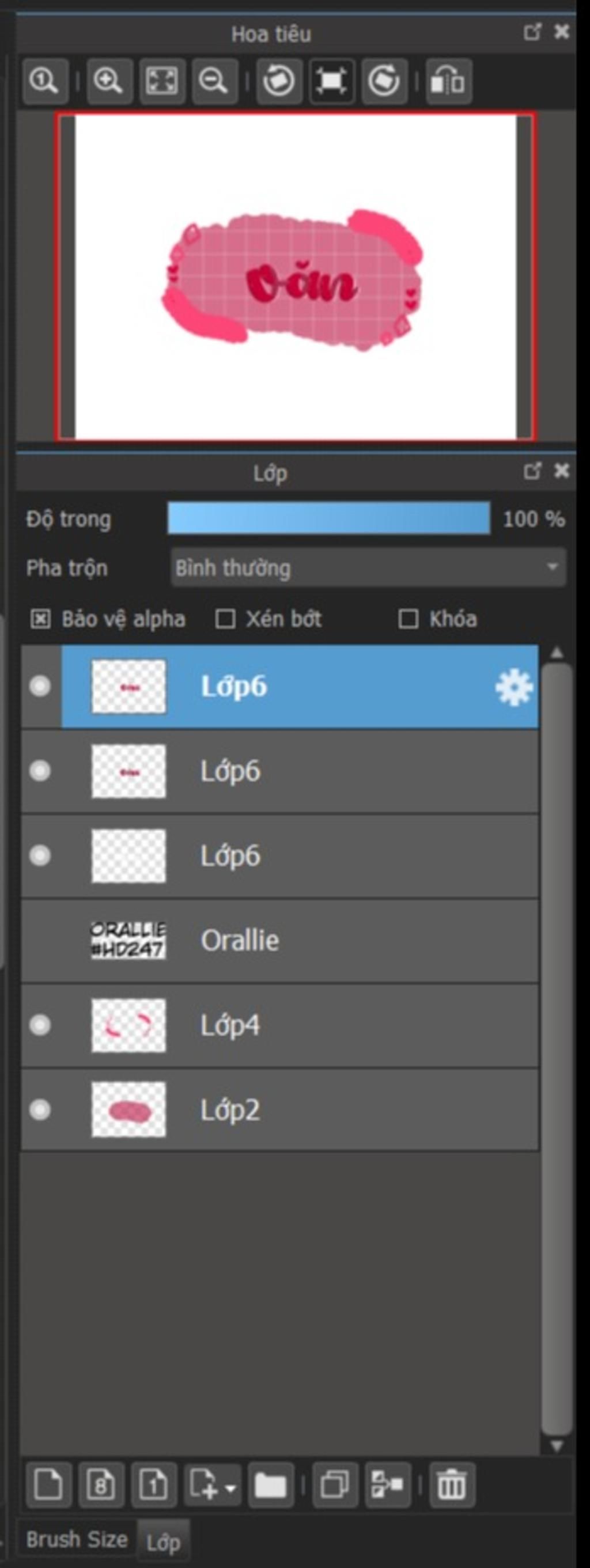Viewport: 590px width, 1568px height.
Task: Adjust the Độ trong opacity slider
Action: tap(329, 518)
